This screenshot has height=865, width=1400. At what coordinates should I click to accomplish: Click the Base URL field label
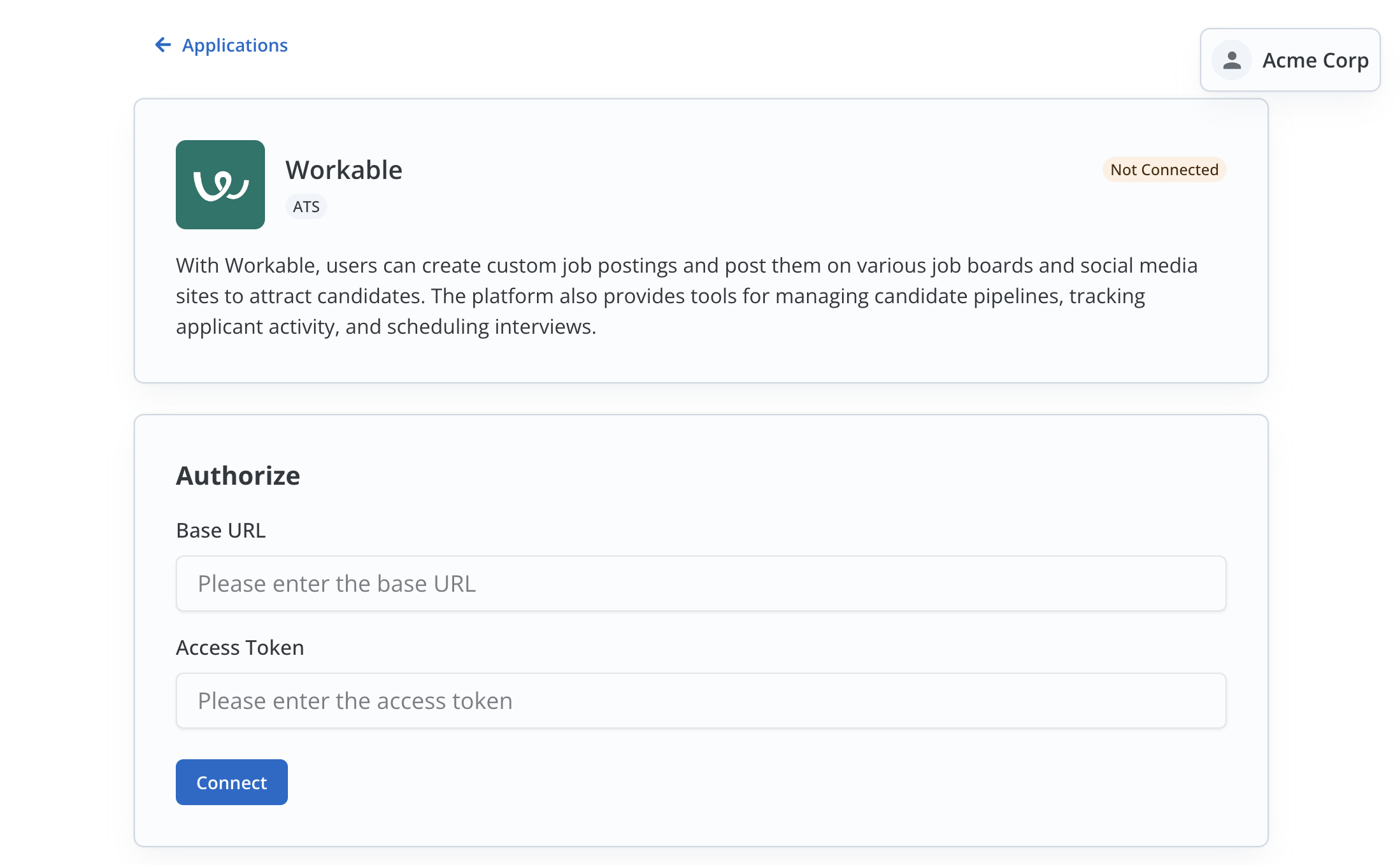(x=220, y=530)
